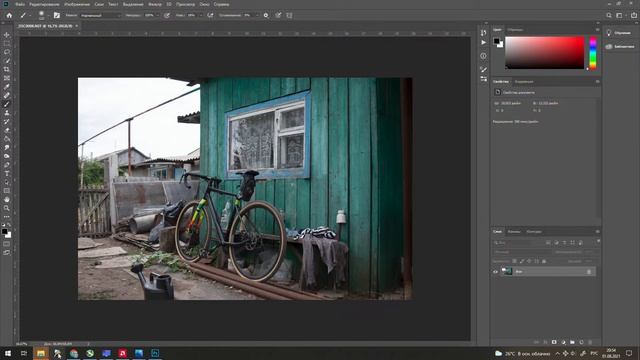Open the search icon at top right
Viewport: 640px width, 360px height.
click(609, 15)
